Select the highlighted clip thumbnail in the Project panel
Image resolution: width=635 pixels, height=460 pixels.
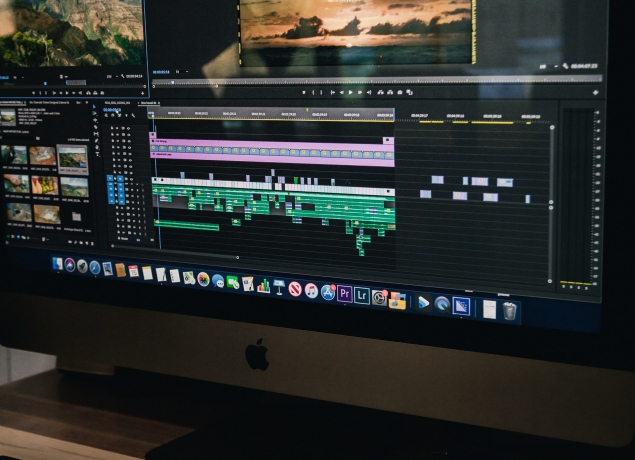(72, 157)
